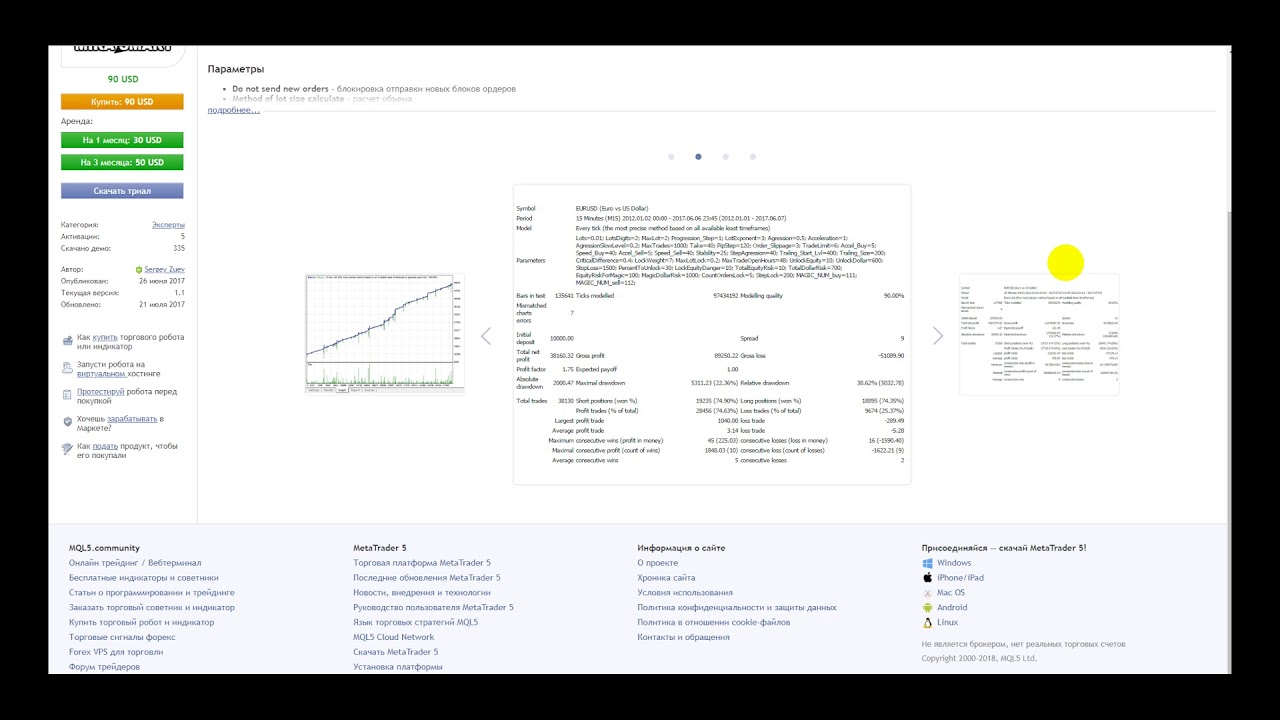
Task: Select the second carousel dot
Action: (698, 156)
